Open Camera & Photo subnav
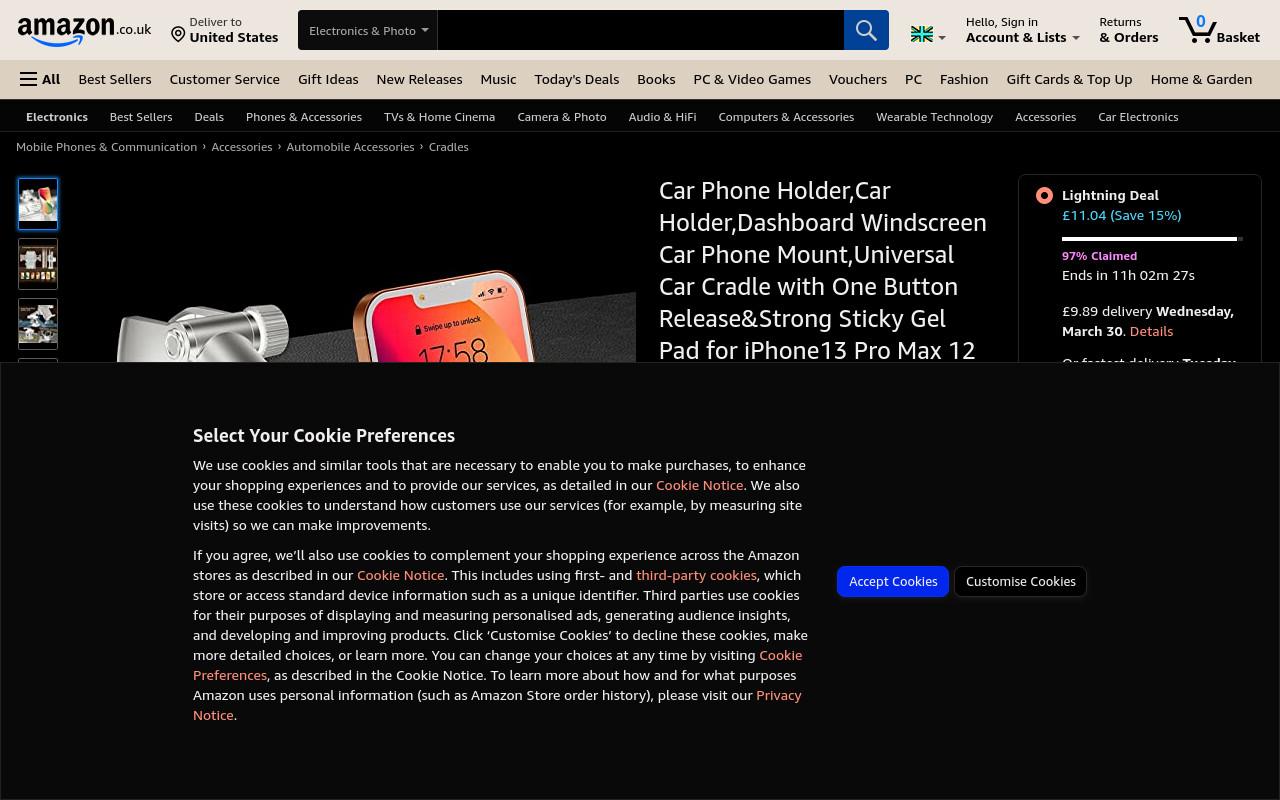The height and width of the screenshot is (800, 1280). coord(562,117)
